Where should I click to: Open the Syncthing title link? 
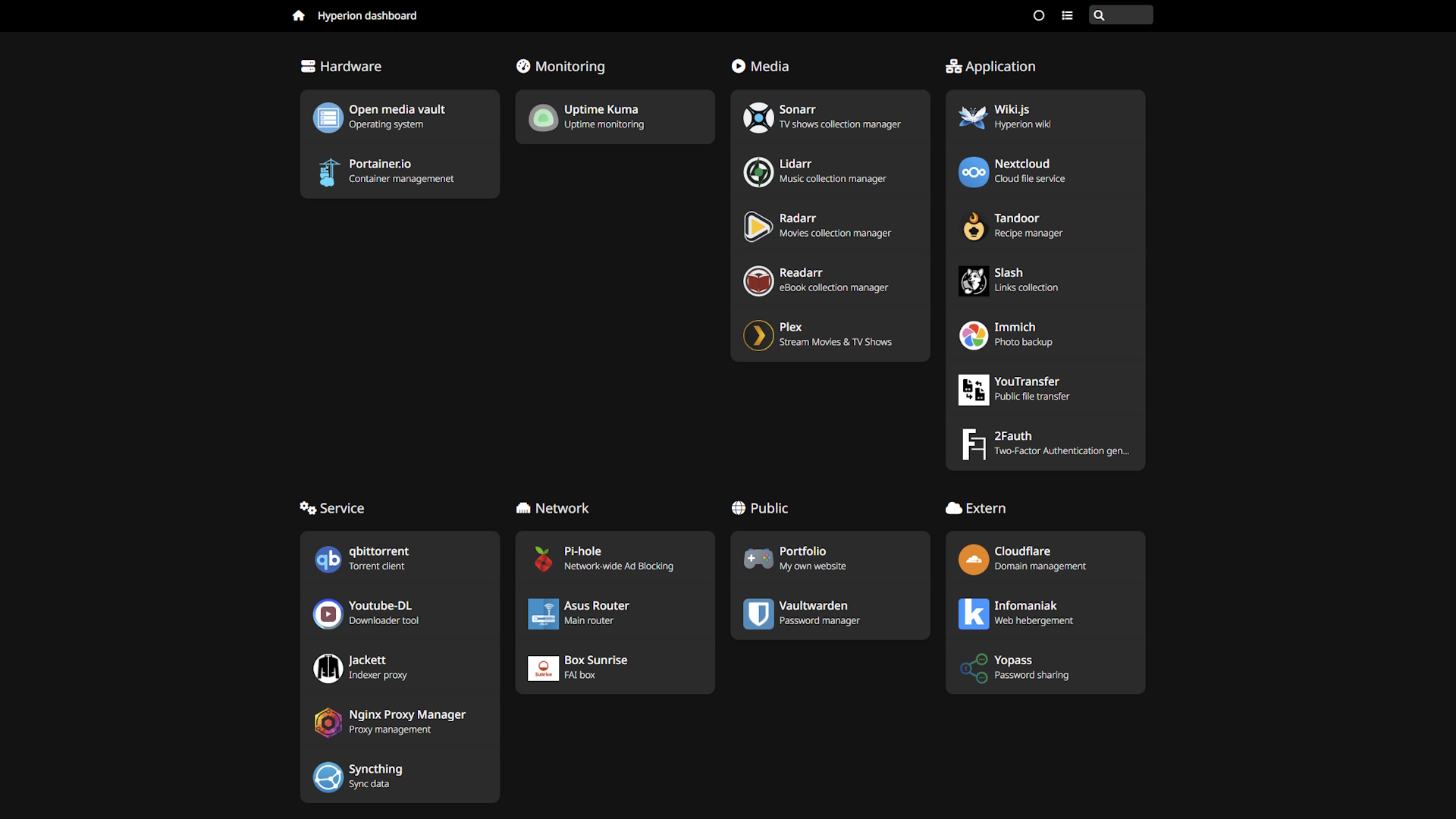375,770
